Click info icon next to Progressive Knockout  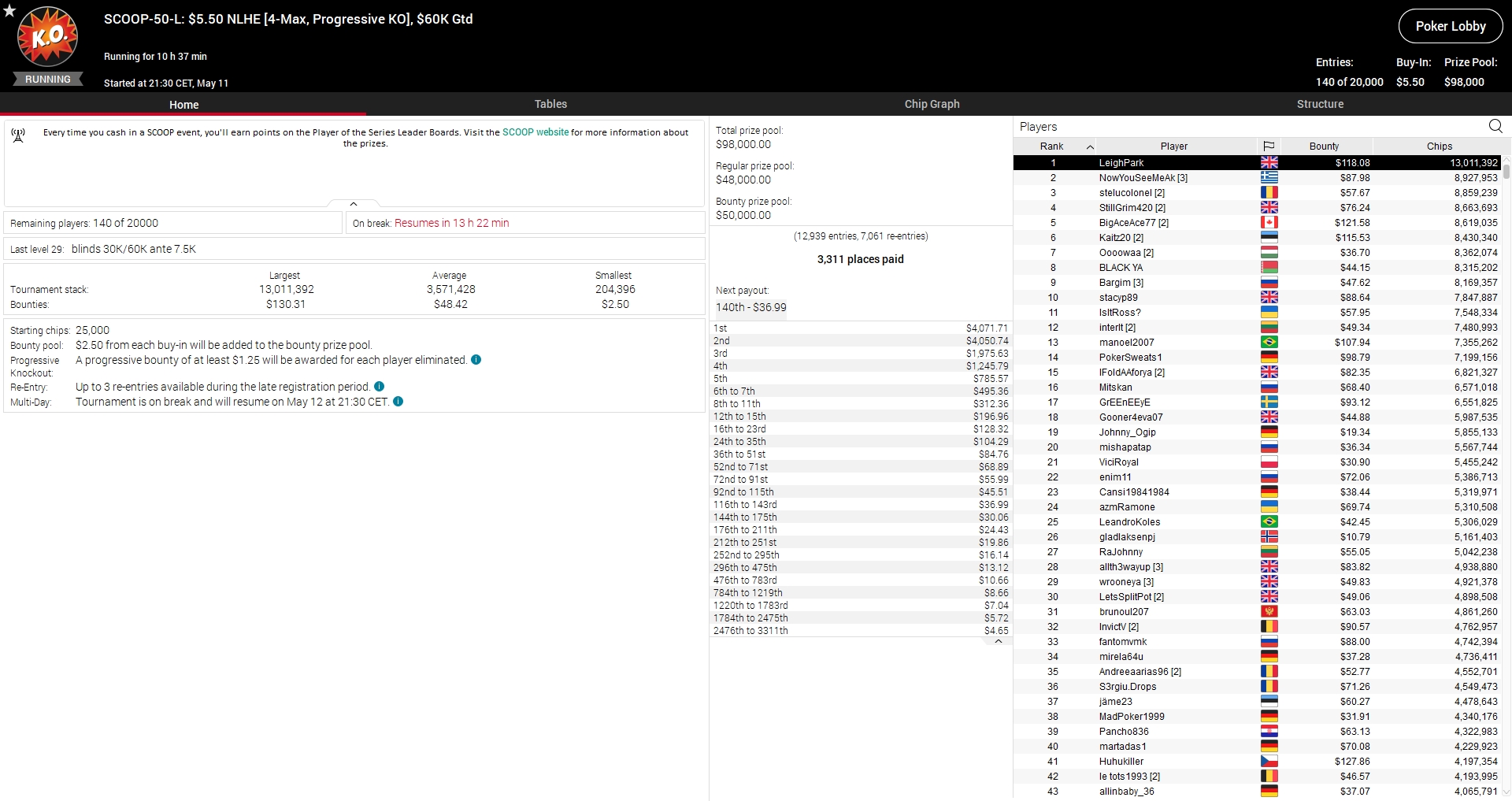(x=476, y=360)
